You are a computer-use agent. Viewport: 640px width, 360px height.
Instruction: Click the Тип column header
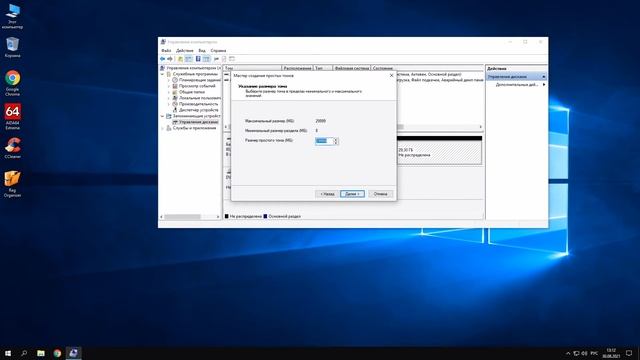(323, 68)
